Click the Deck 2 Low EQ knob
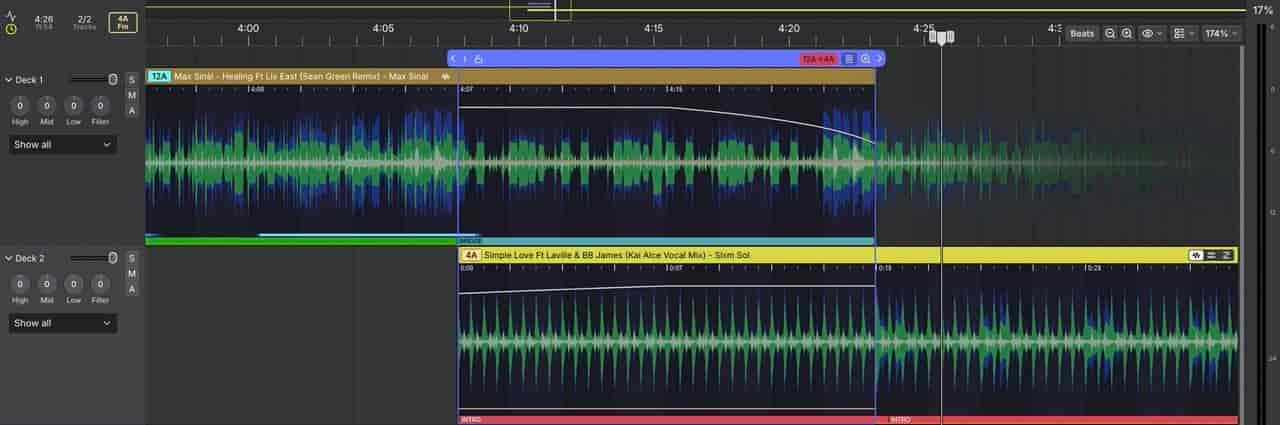1280x425 pixels. 74,284
